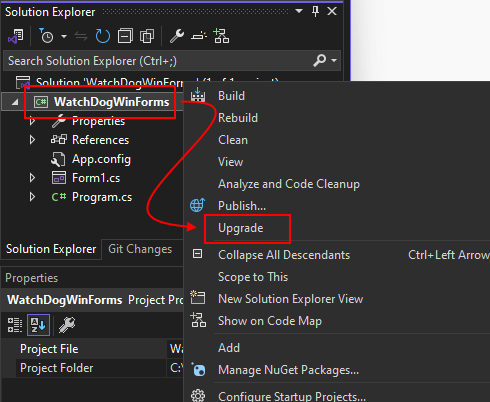This screenshot has height=402, width=490.
Task: Click the C# project icon beside WatchDogWinForms
Action: 41,102
